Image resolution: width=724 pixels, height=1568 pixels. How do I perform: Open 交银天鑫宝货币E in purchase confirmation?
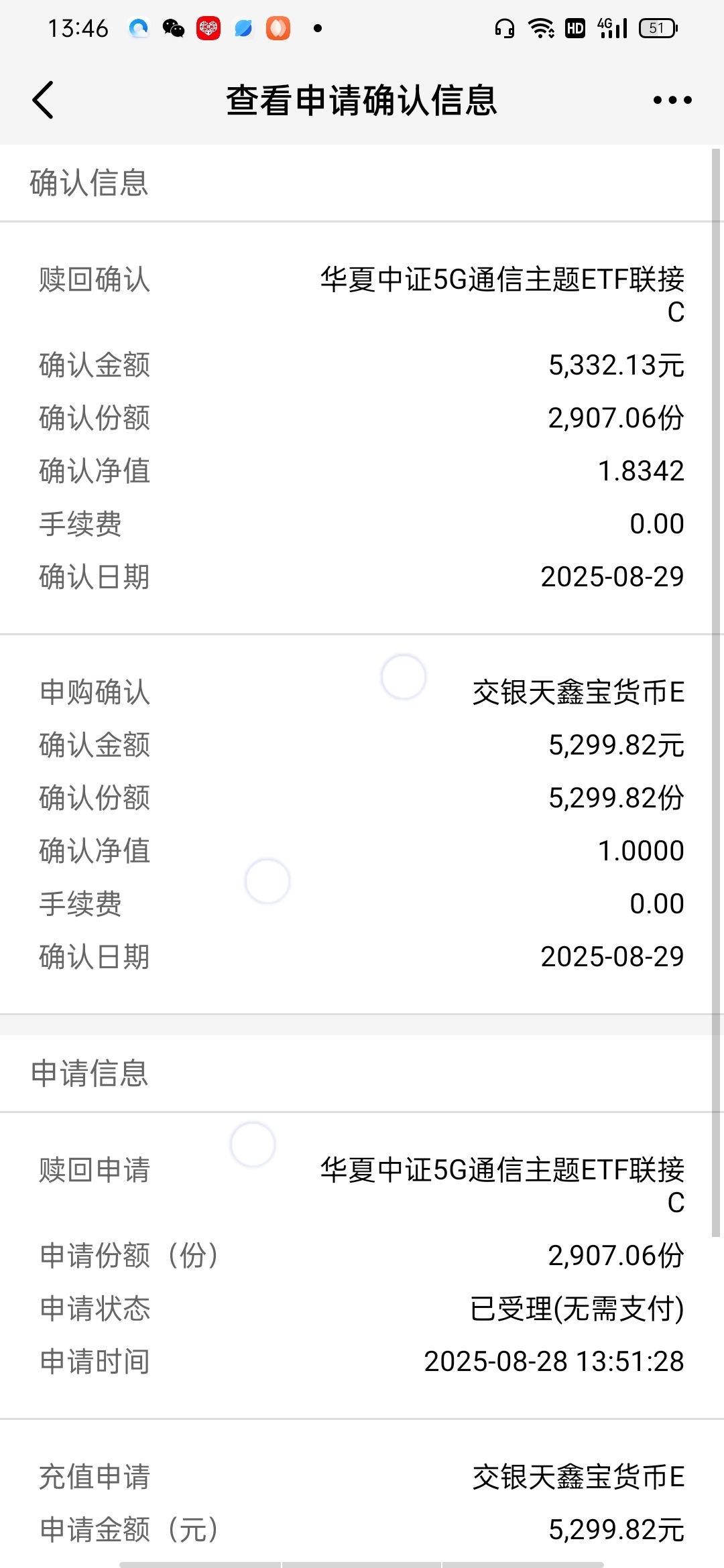tap(579, 692)
